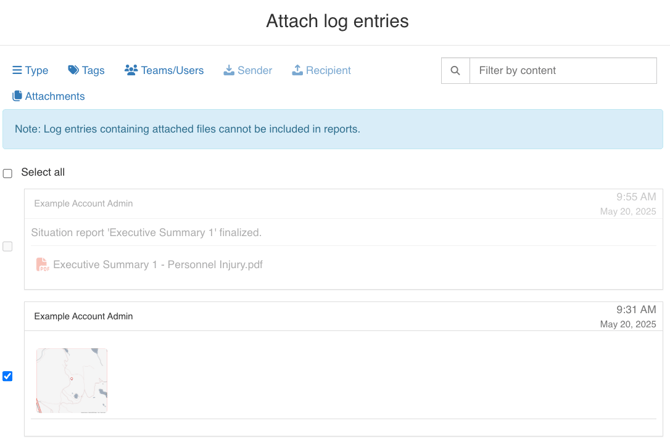670x442 pixels.
Task: Expand the Teams/Users filter text label
Action: click(x=172, y=71)
